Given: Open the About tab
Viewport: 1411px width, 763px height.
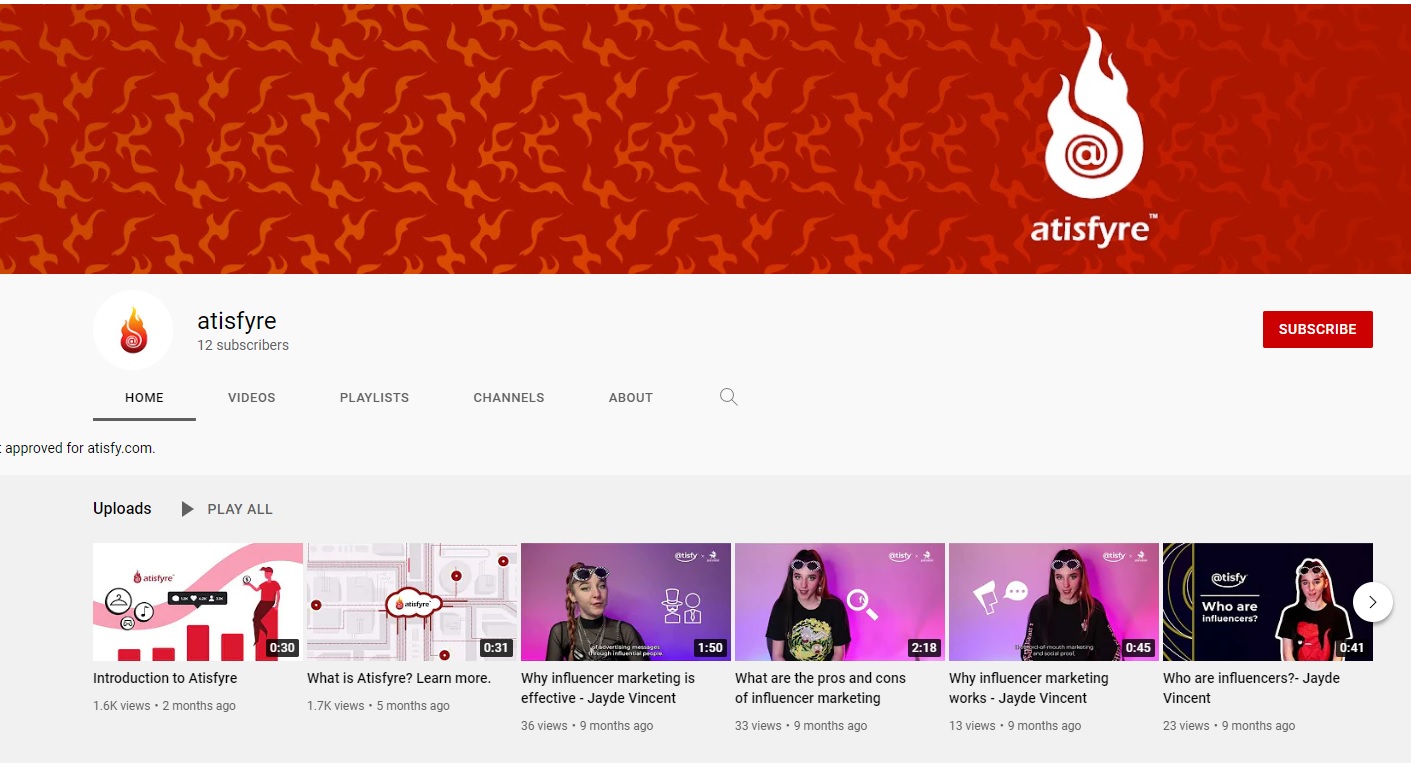Looking at the screenshot, I should 631,397.
